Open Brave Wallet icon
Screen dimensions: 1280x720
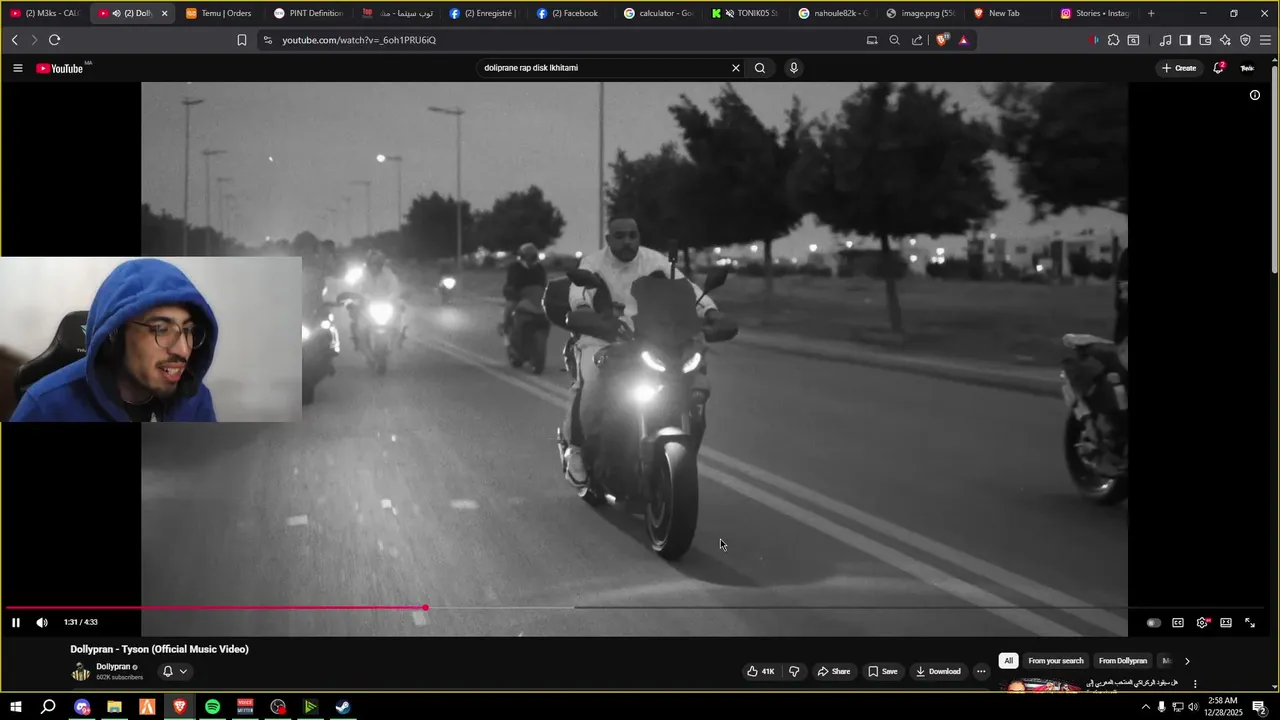(1205, 40)
